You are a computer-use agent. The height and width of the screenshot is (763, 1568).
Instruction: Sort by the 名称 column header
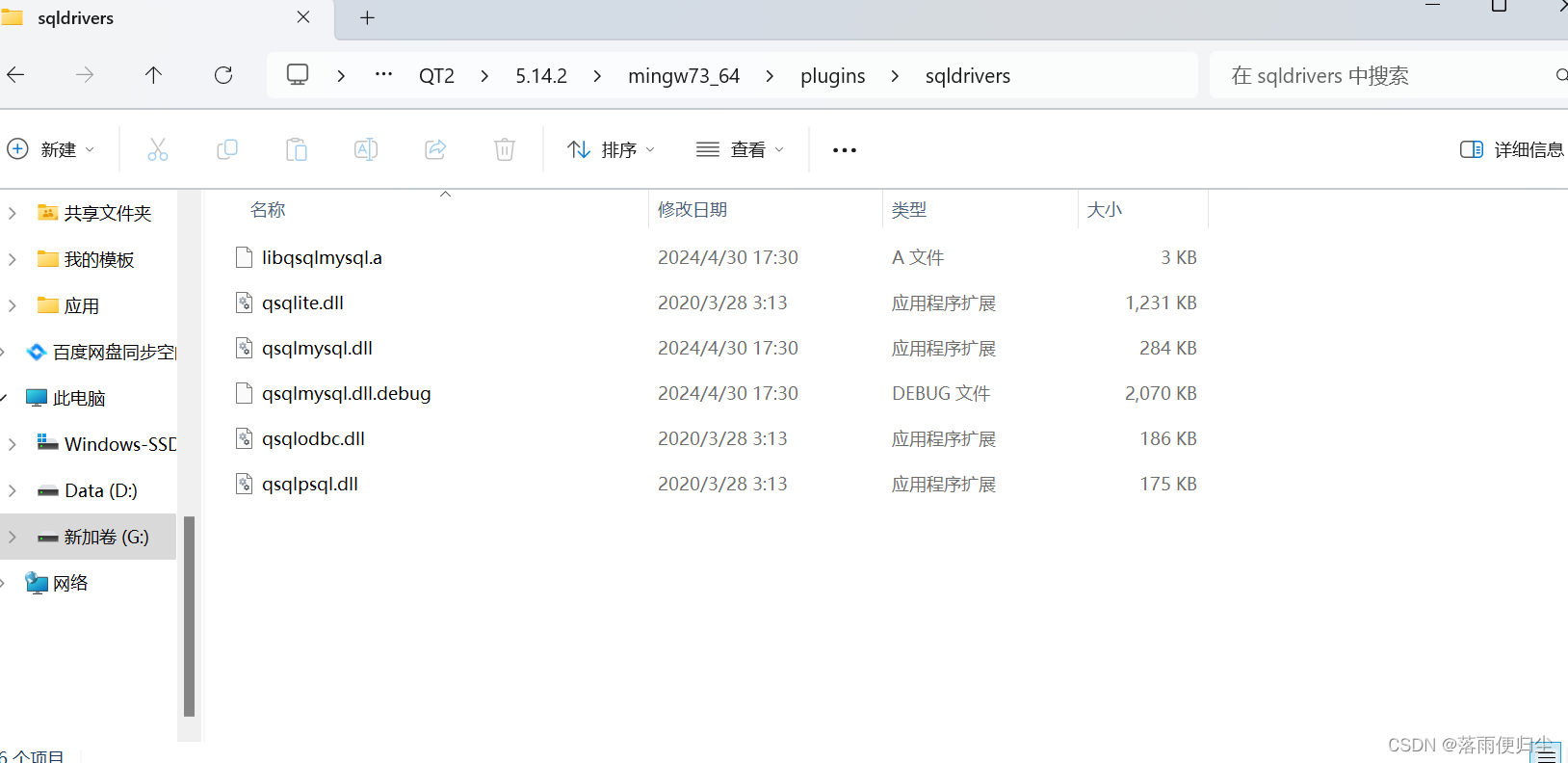coord(268,209)
